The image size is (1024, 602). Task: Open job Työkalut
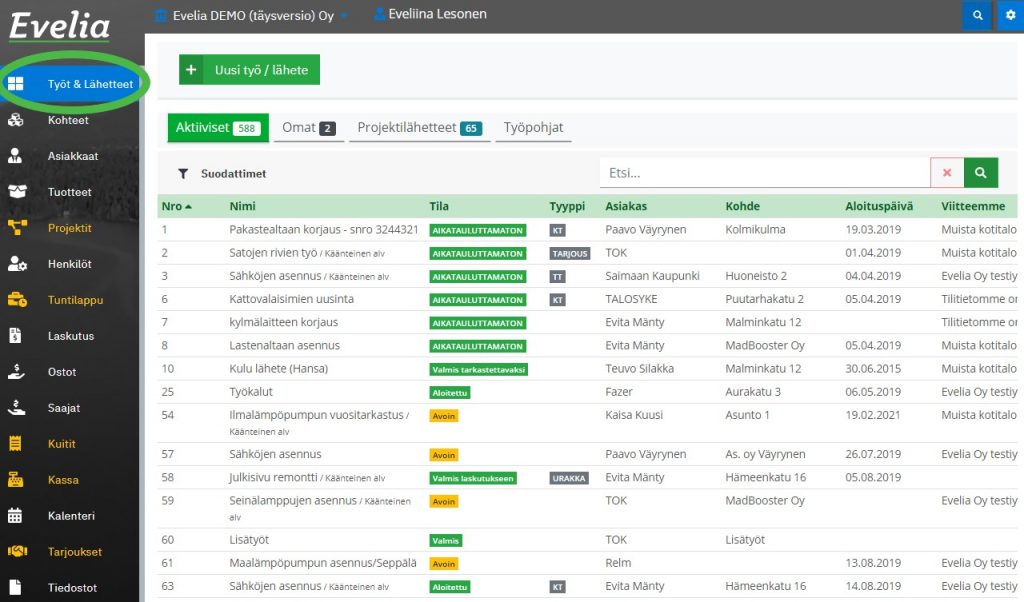click(x=251, y=392)
